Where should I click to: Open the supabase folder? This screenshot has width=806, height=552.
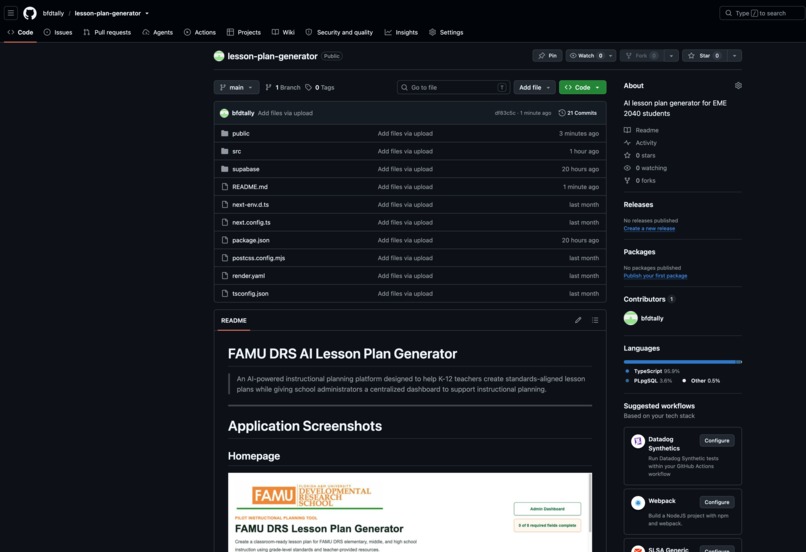tap(246, 169)
